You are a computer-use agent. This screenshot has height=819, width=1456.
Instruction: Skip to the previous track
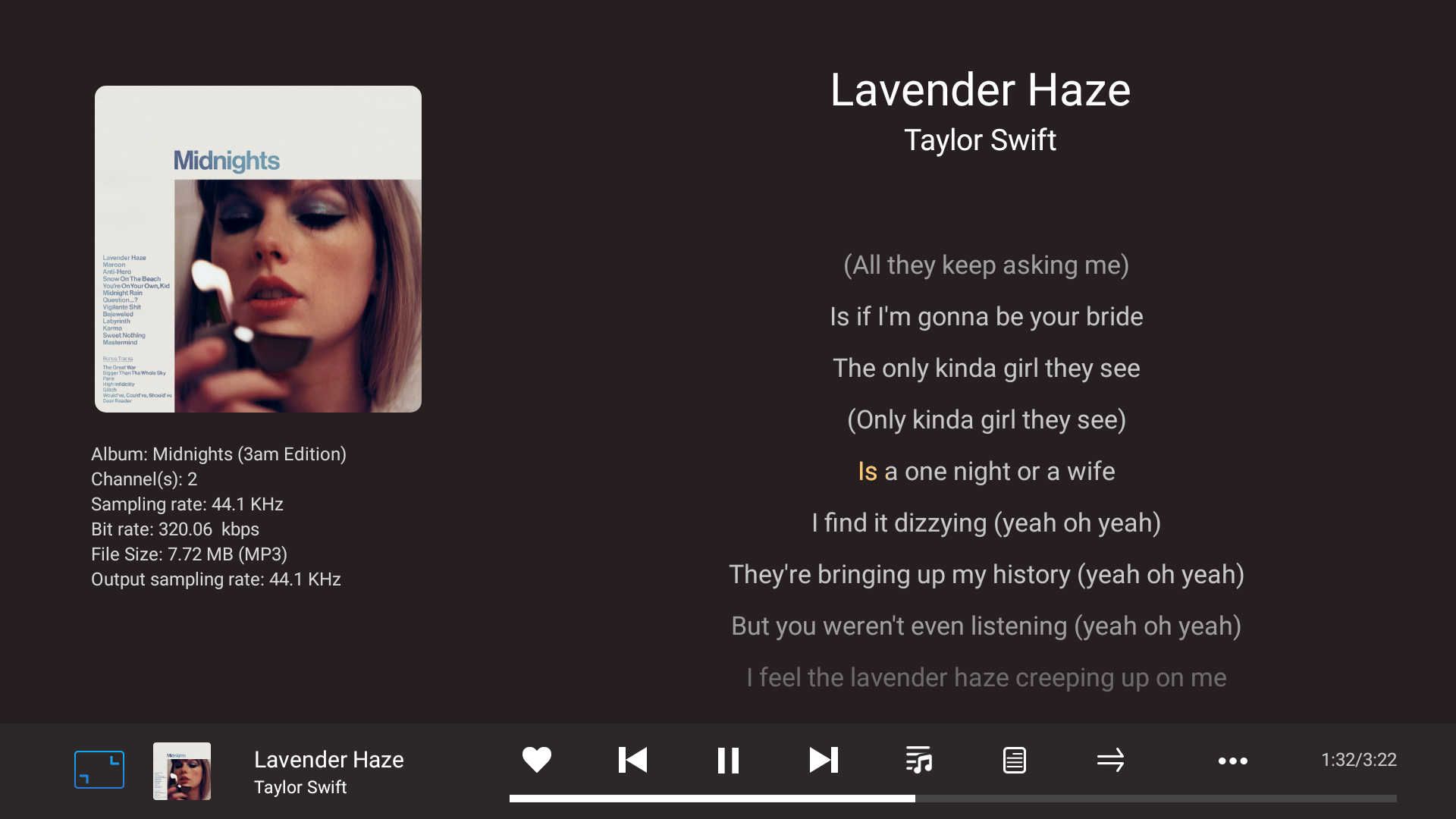pyautogui.click(x=632, y=760)
